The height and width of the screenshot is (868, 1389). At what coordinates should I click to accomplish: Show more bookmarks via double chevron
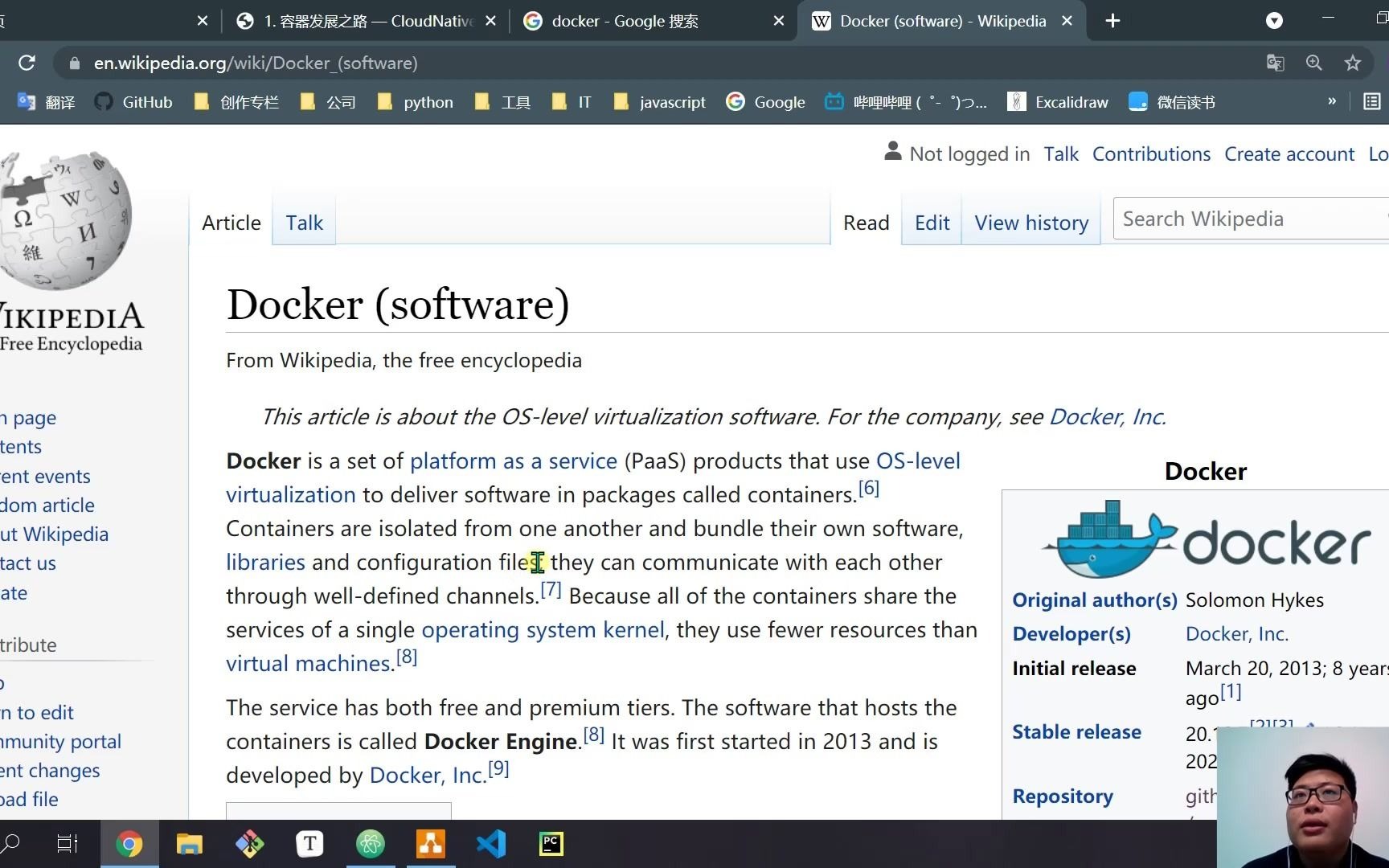click(1332, 101)
